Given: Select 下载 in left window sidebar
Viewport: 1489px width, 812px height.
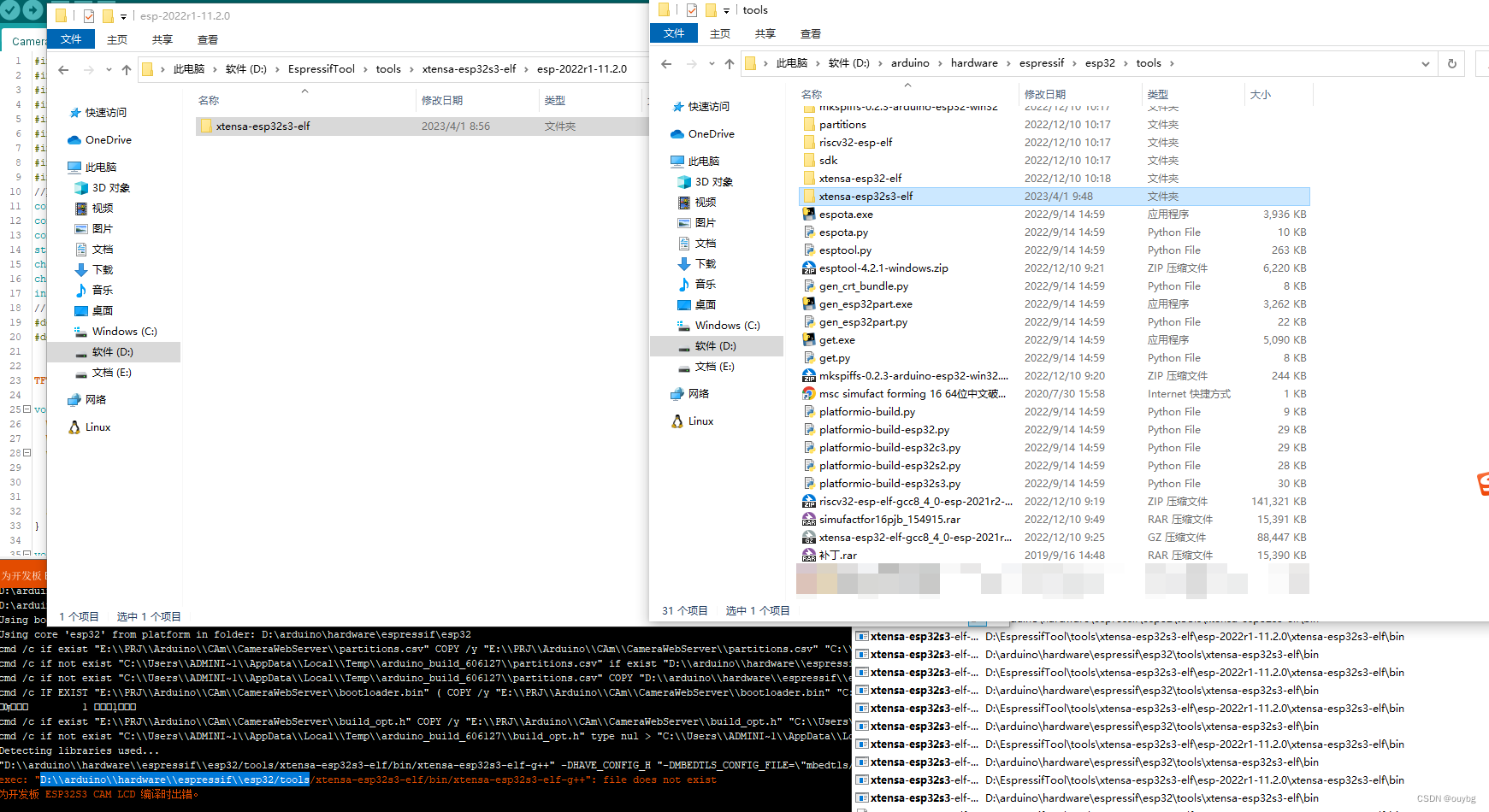Looking at the screenshot, I should (103, 270).
